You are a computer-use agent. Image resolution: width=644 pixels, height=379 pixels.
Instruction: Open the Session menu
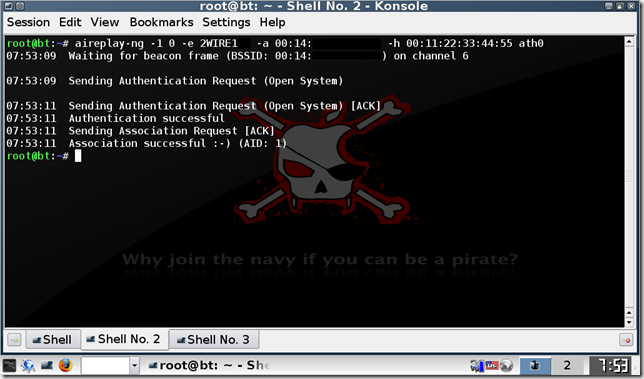[x=28, y=22]
